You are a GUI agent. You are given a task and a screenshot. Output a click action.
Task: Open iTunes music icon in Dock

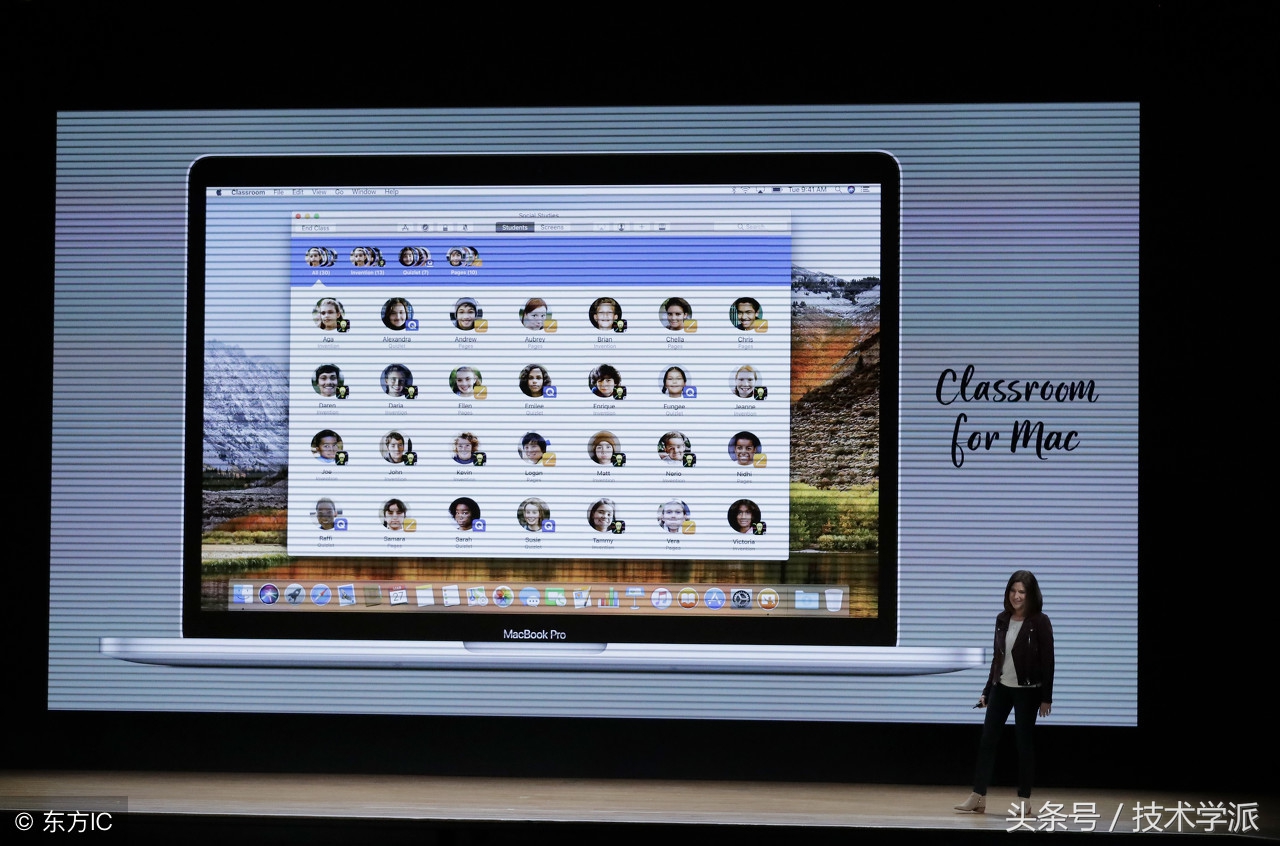coord(661,598)
